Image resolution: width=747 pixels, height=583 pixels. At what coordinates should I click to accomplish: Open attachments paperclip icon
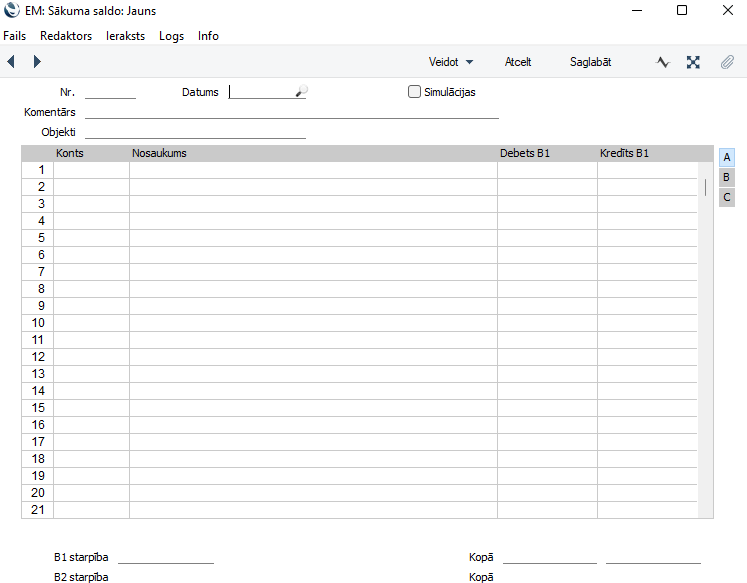coord(727,62)
